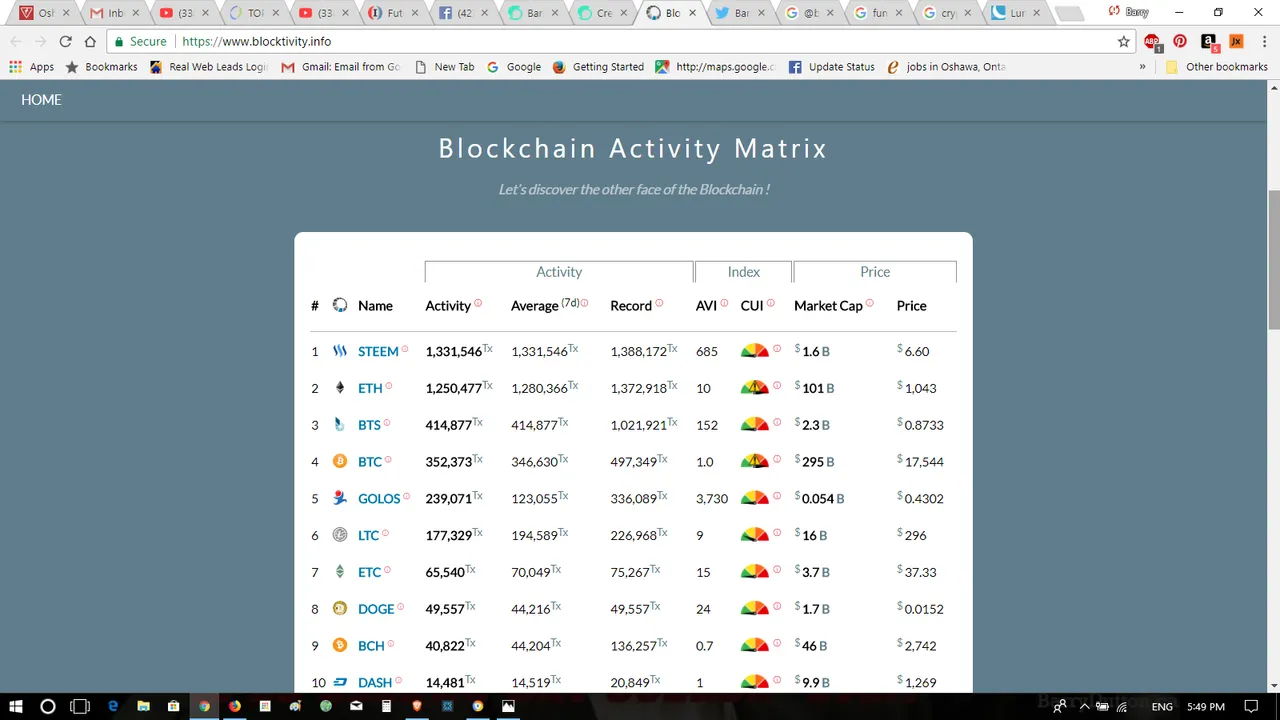Click the BCH orange logo icon

pos(340,645)
